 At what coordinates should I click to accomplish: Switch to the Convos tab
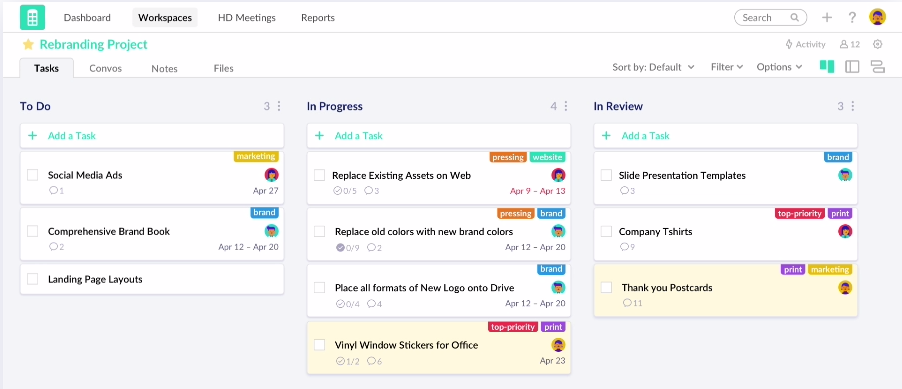point(105,68)
